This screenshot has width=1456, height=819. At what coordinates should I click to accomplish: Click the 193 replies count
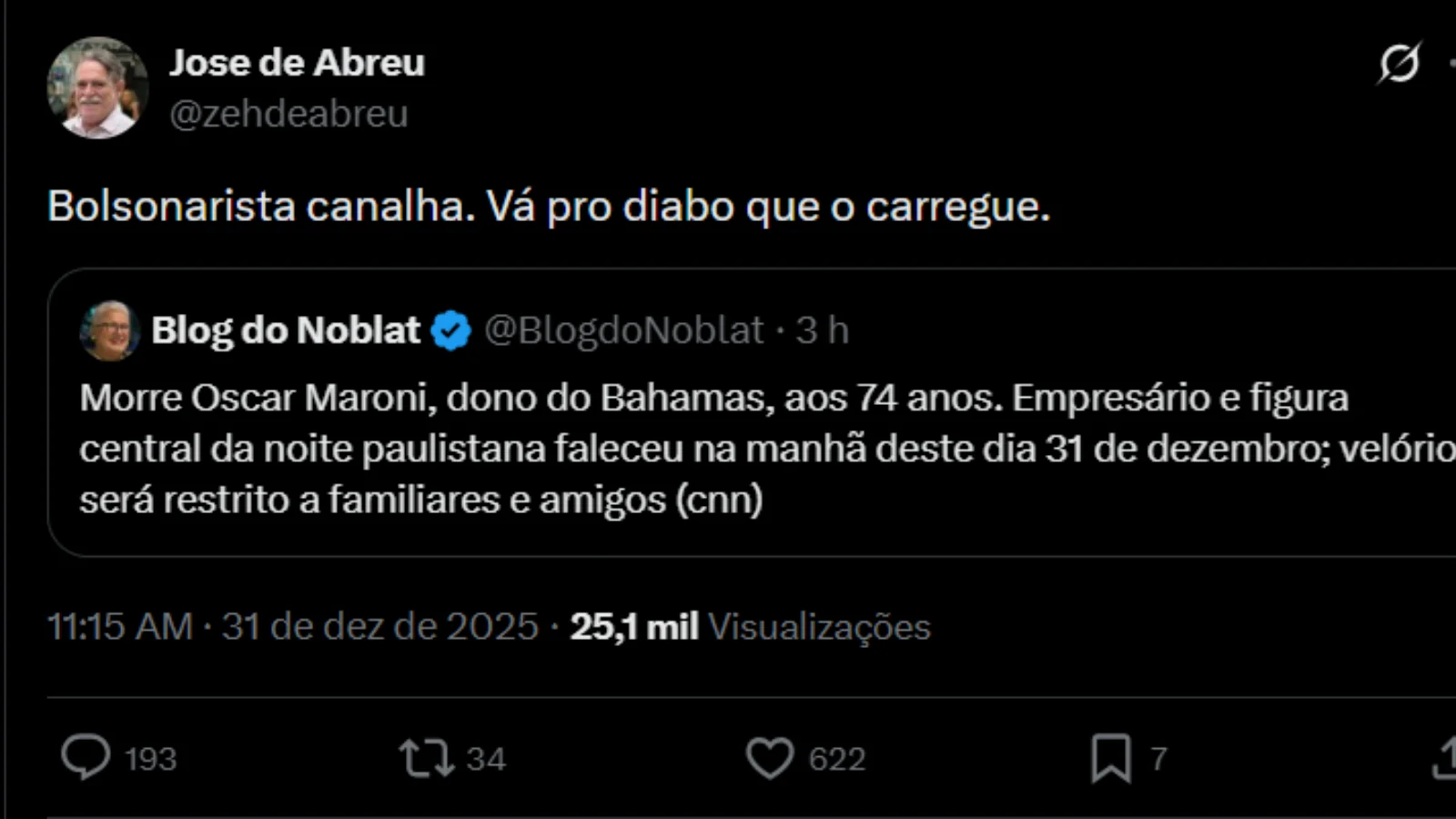coord(150,759)
